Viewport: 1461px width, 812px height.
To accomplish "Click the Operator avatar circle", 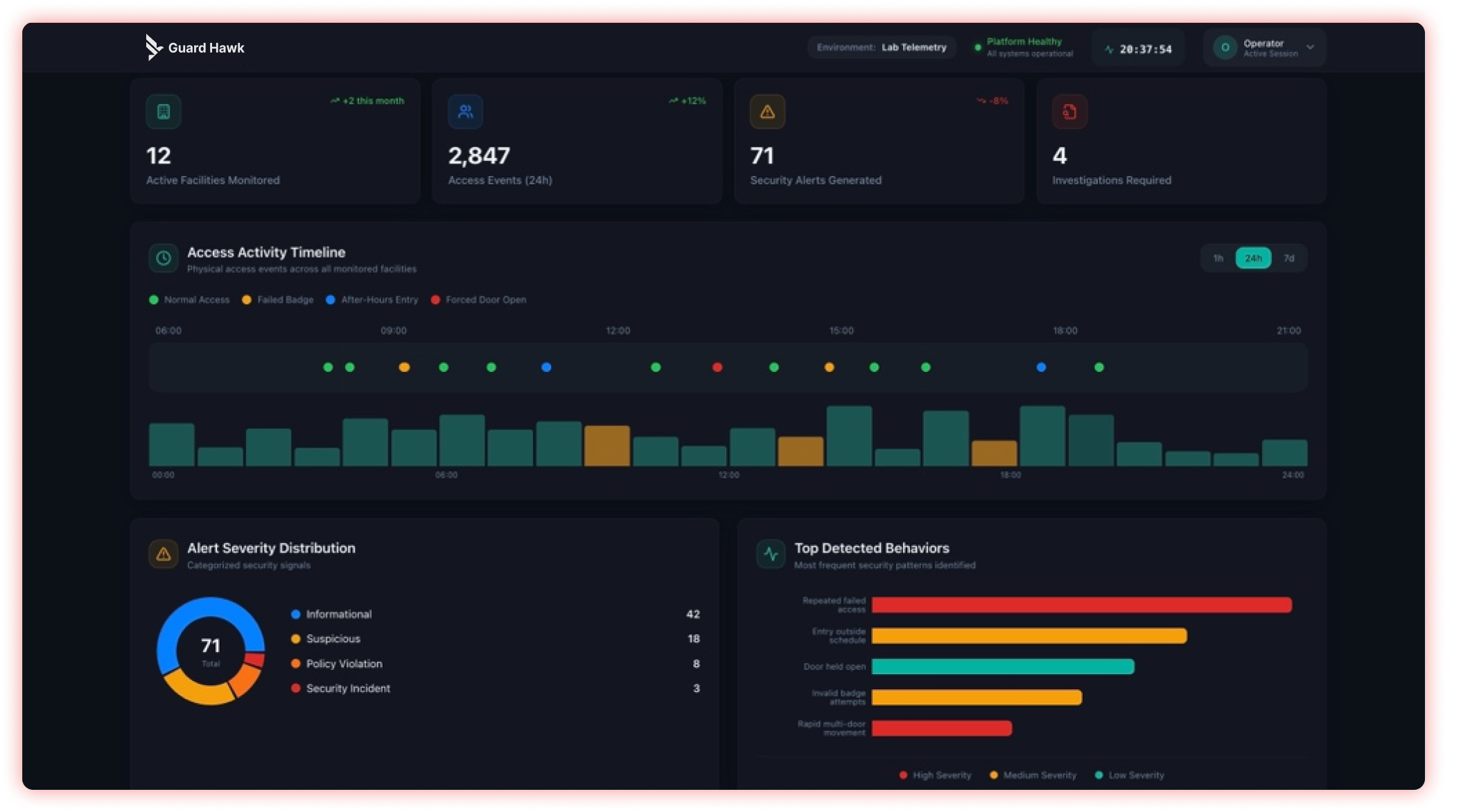I will pyautogui.click(x=1225, y=47).
